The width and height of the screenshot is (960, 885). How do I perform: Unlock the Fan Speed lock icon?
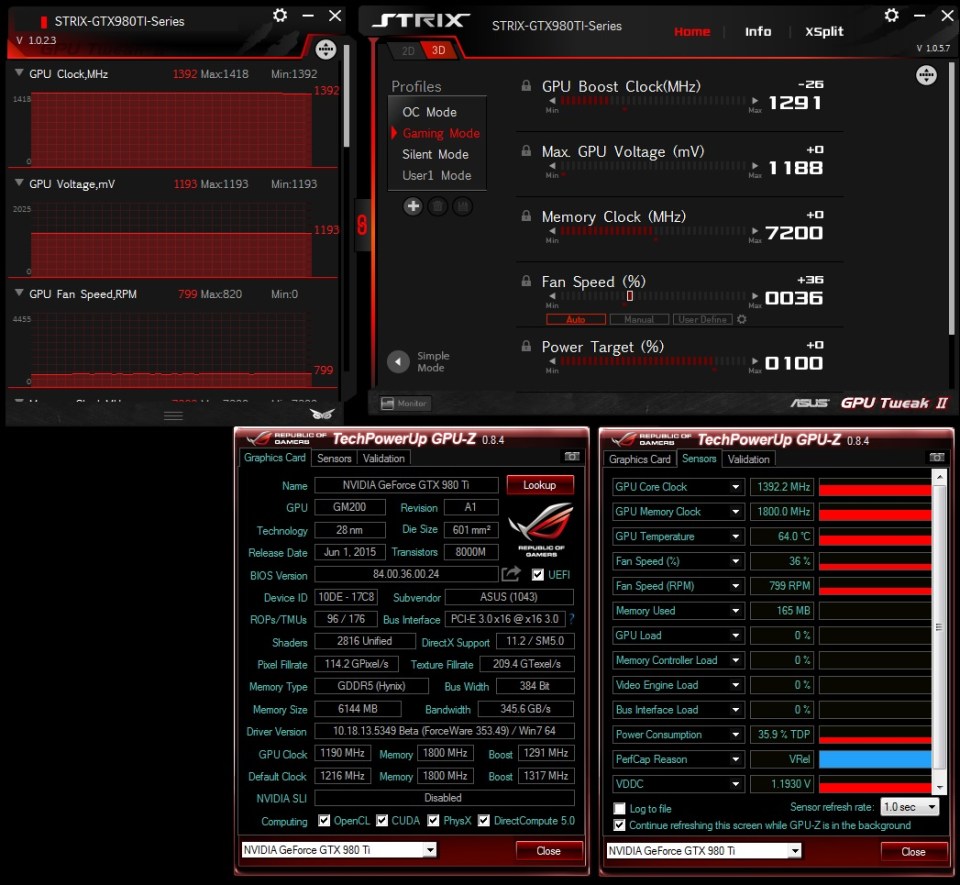coord(526,281)
